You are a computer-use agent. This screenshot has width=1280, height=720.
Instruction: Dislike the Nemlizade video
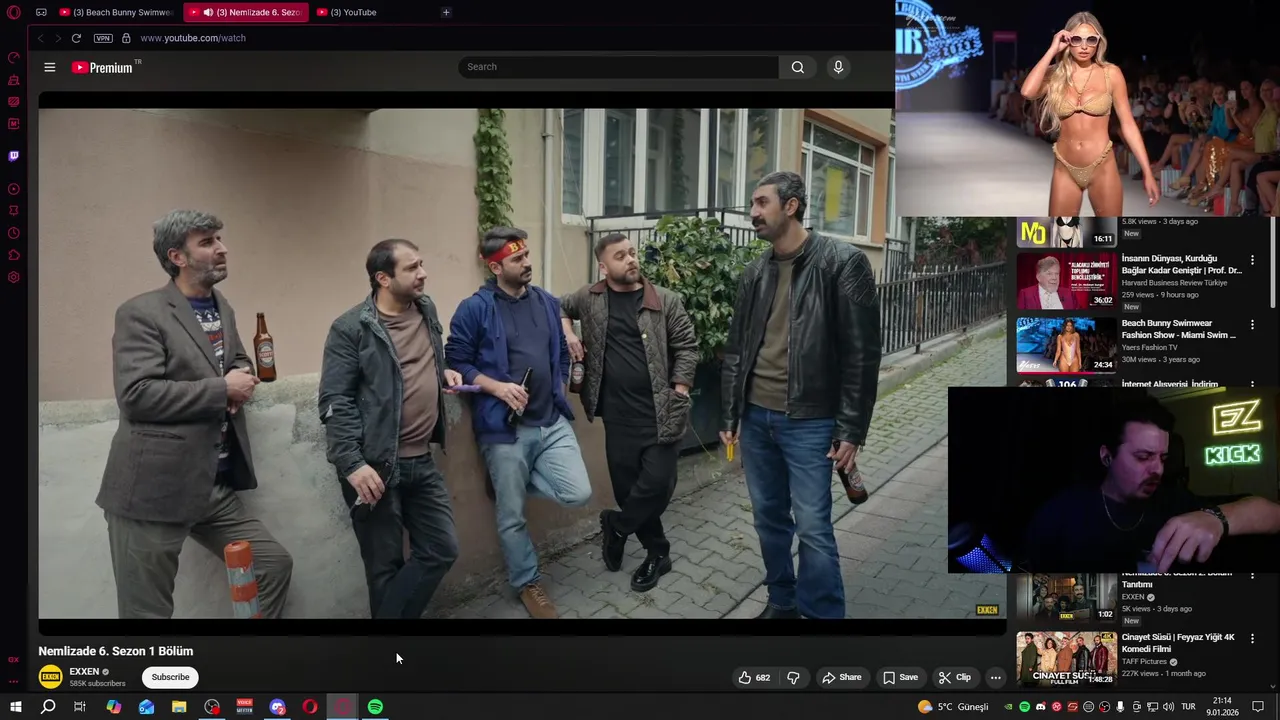pos(793,677)
